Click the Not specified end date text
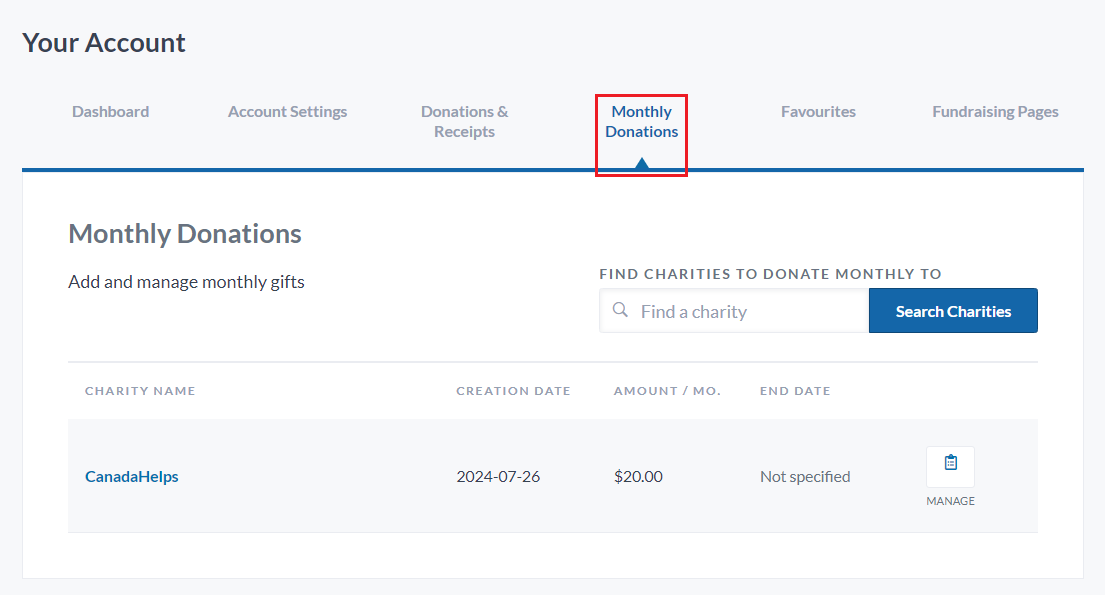Screen dimensions: 1105x595 point(805,476)
